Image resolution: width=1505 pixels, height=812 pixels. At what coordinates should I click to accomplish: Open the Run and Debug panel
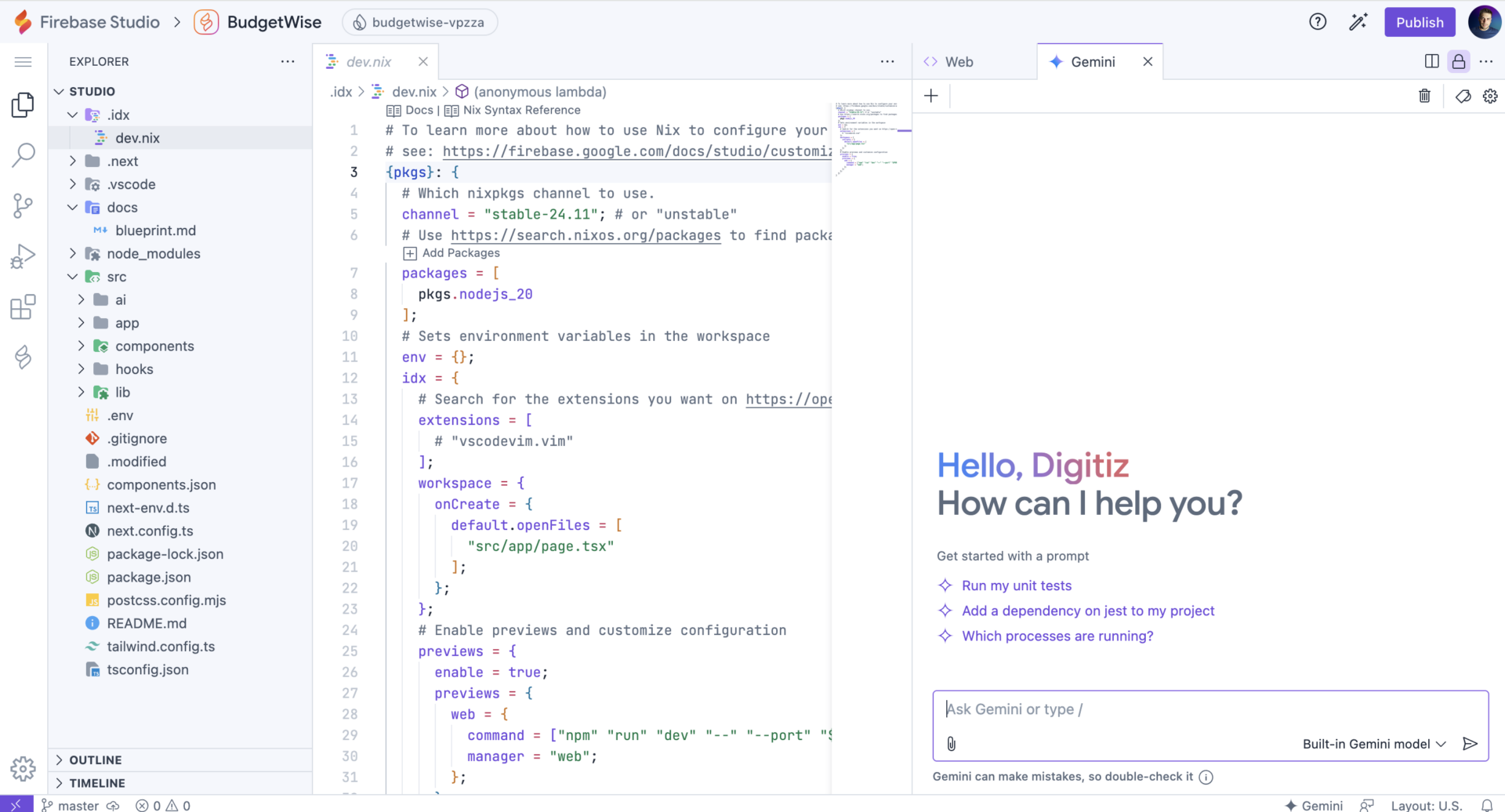pyautogui.click(x=23, y=255)
